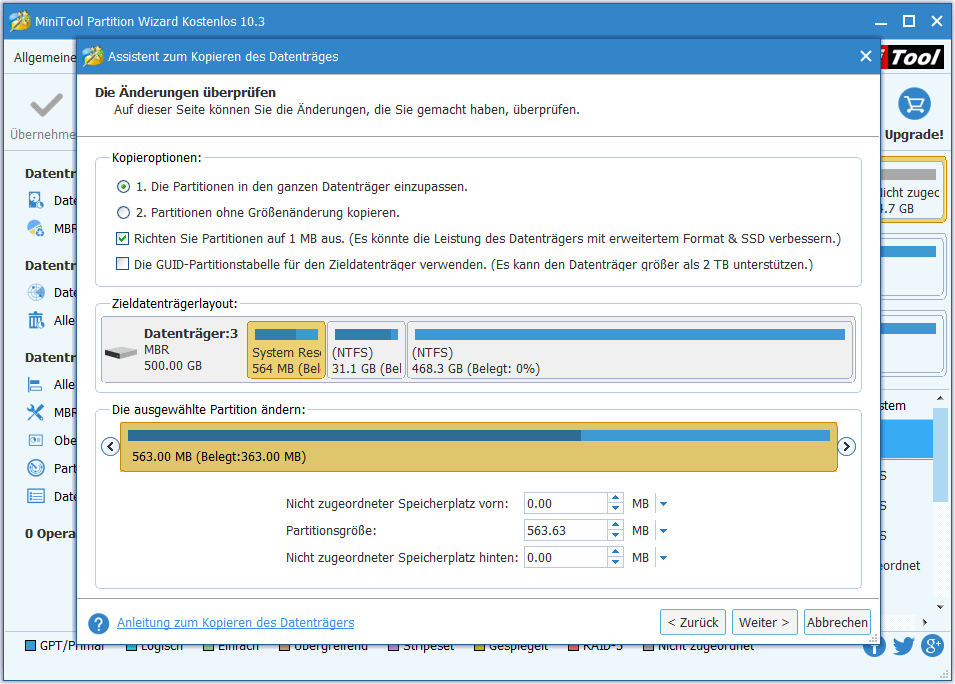Open the Allgemeine menu in main window
Screen dimensions: 955x684
45,57
